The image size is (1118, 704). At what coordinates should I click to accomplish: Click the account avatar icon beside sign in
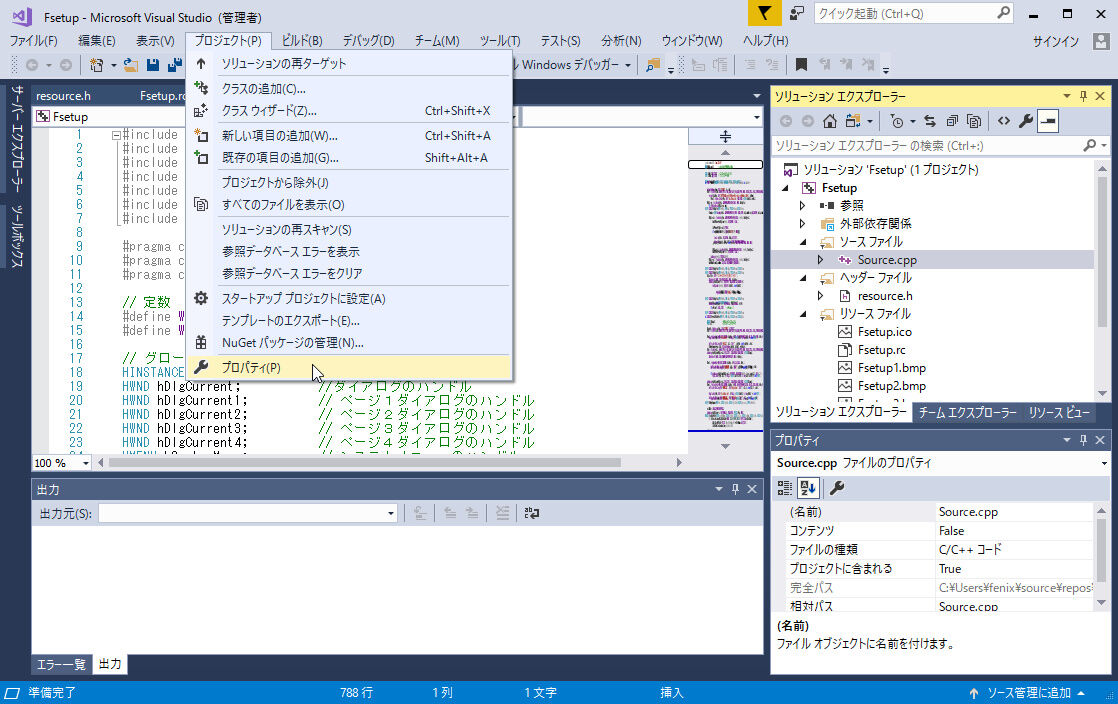click(x=1101, y=41)
